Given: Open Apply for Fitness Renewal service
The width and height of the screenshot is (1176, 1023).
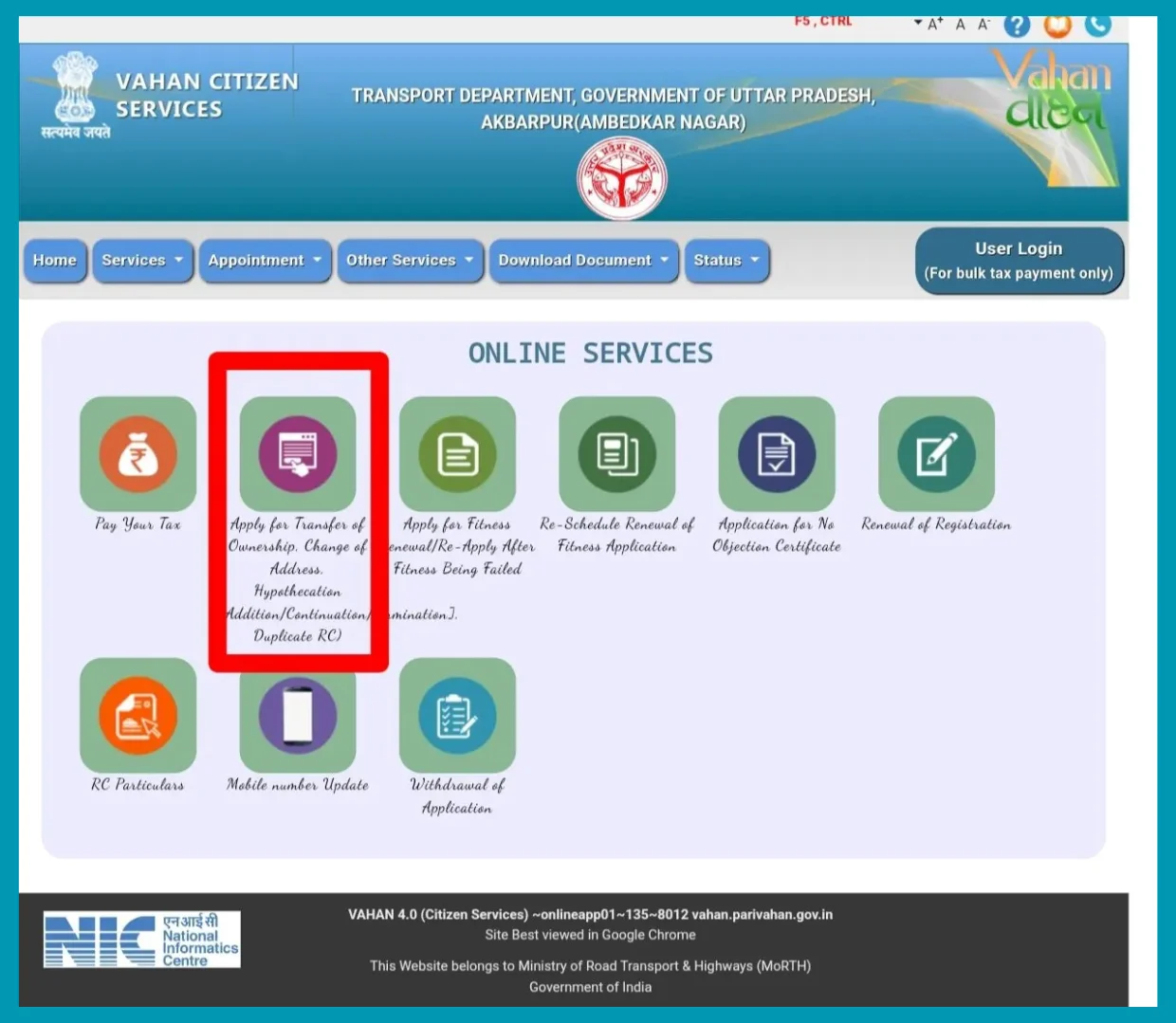Looking at the screenshot, I should click(x=457, y=453).
